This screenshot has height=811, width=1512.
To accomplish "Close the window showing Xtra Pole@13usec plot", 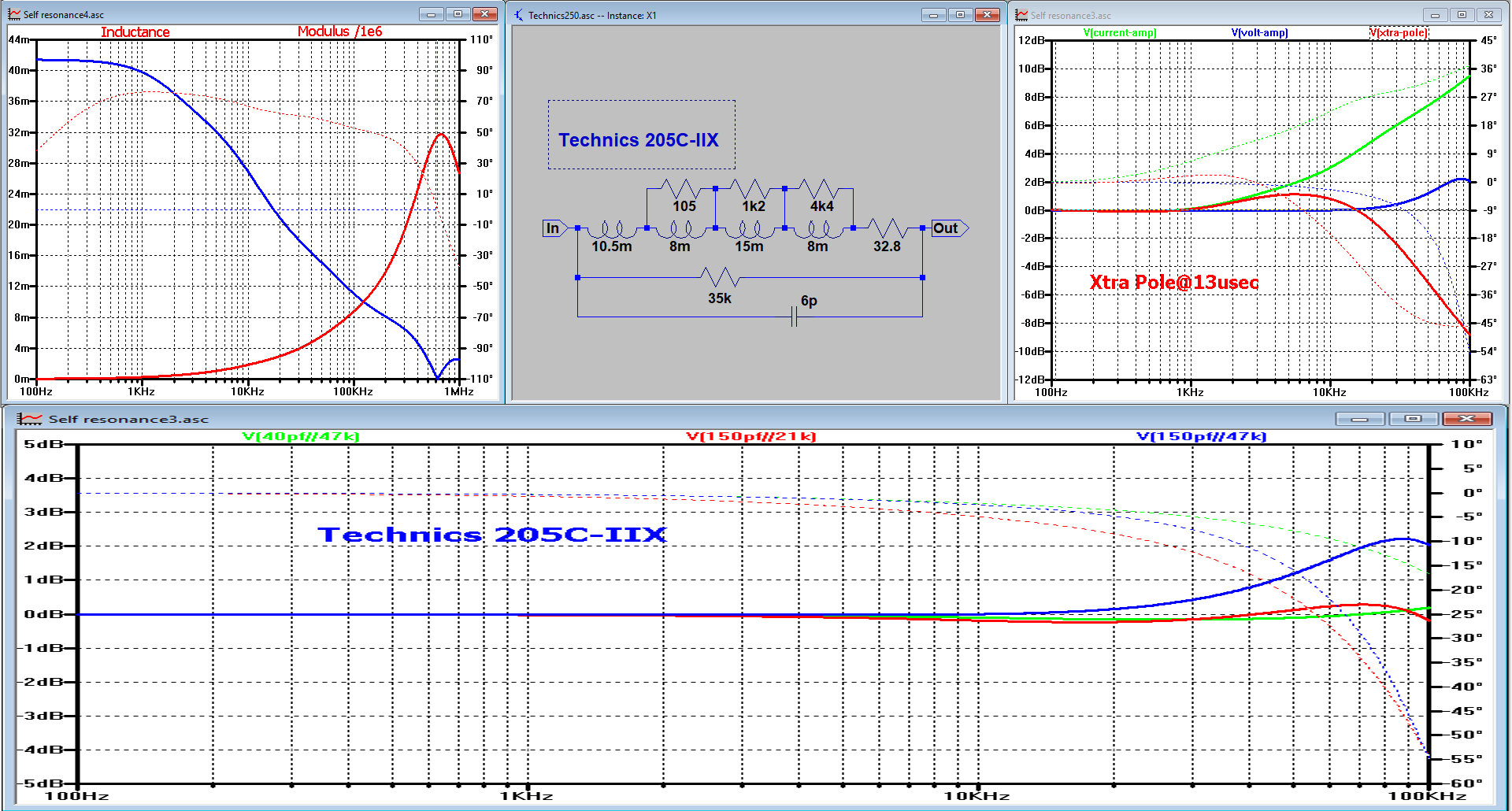I will click(x=1489, y=15).
